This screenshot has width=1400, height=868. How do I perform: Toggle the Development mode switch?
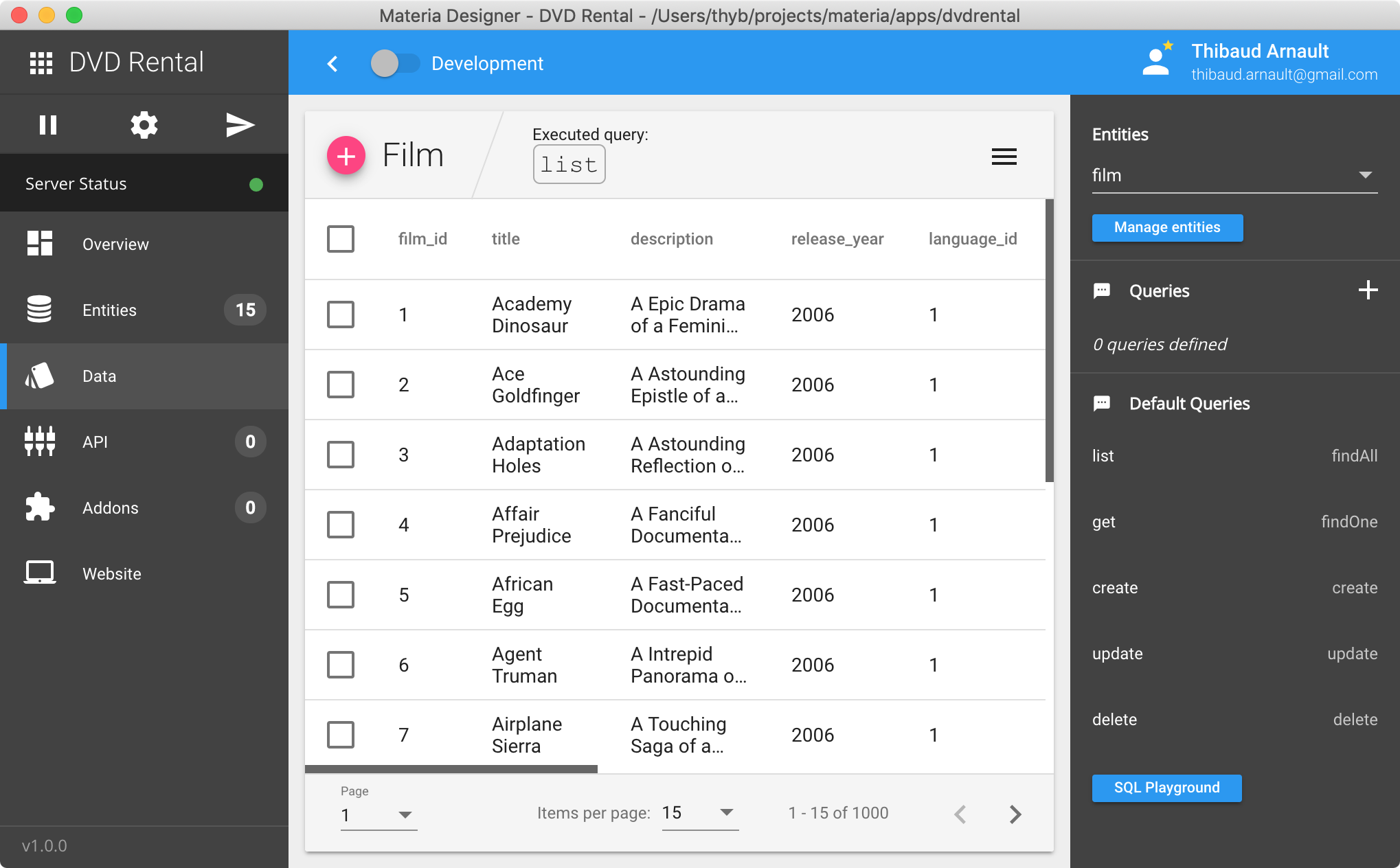(395, 64)
